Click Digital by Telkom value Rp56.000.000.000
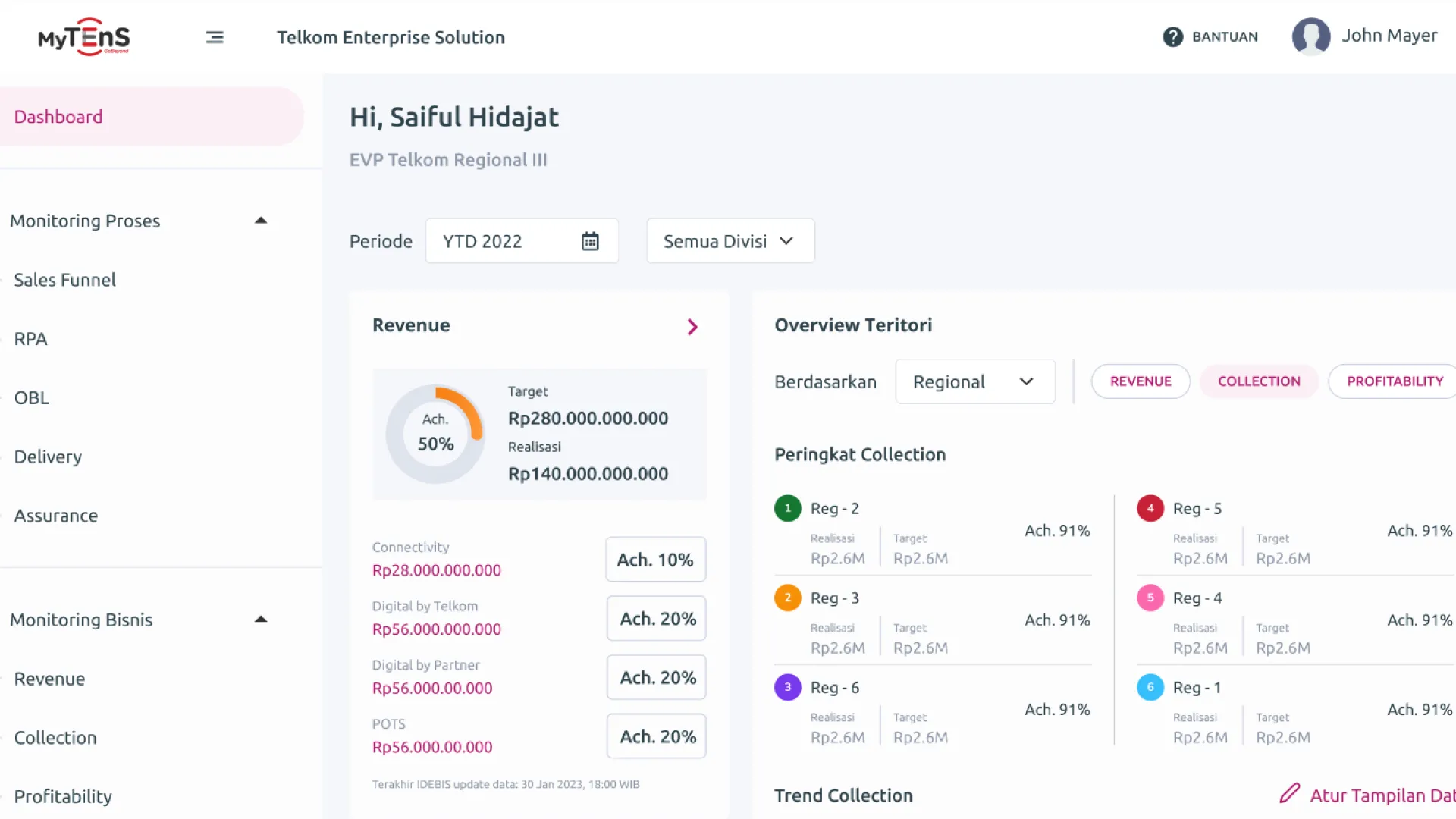Viewport: 1456px width, 819px height. click(x=436, y=629)
